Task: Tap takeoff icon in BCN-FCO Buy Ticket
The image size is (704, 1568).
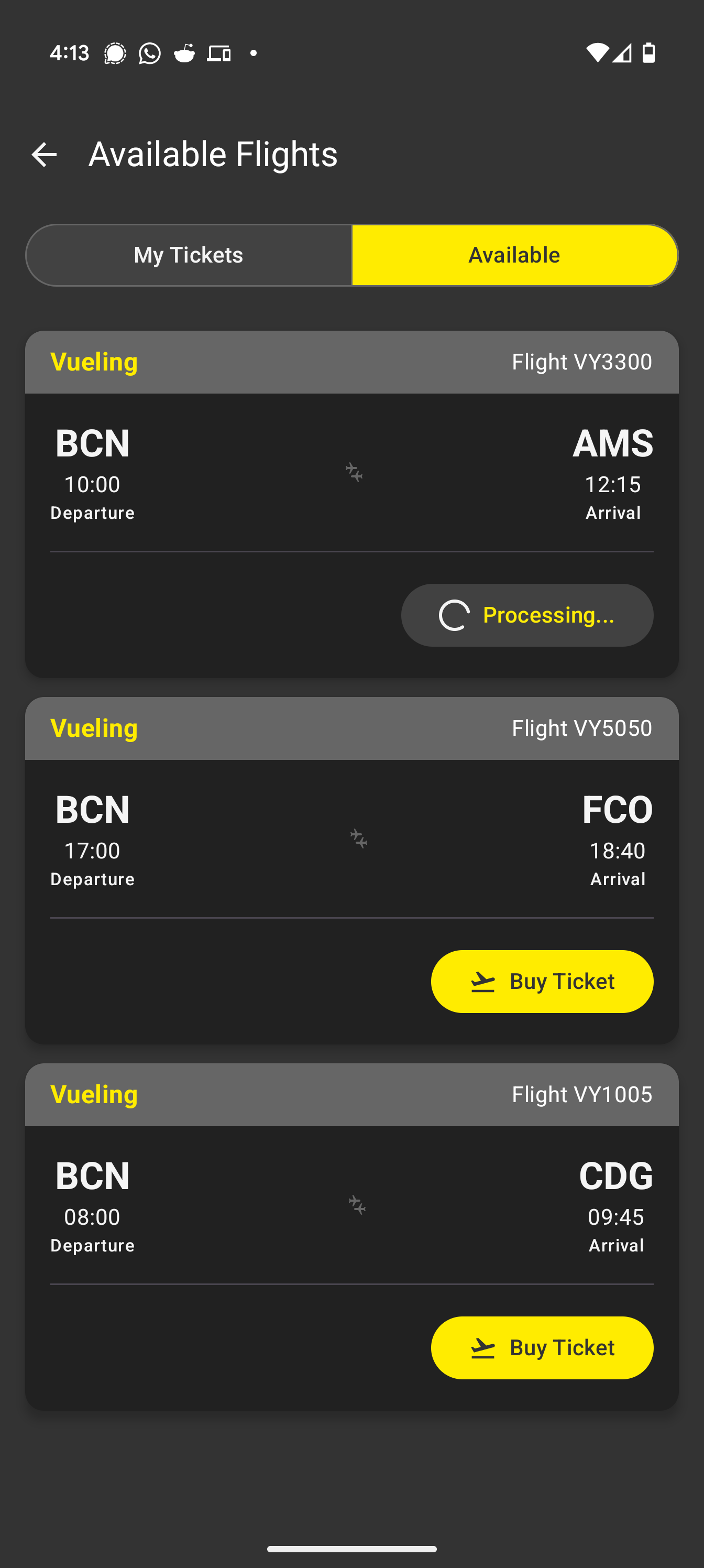Action: click(483, 982)
